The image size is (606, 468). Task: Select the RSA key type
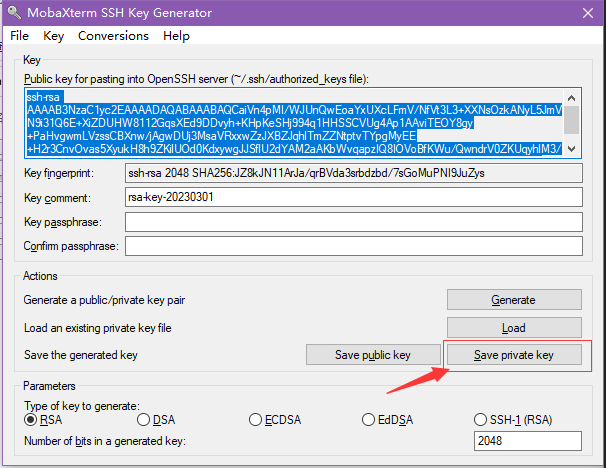(43, 420)
